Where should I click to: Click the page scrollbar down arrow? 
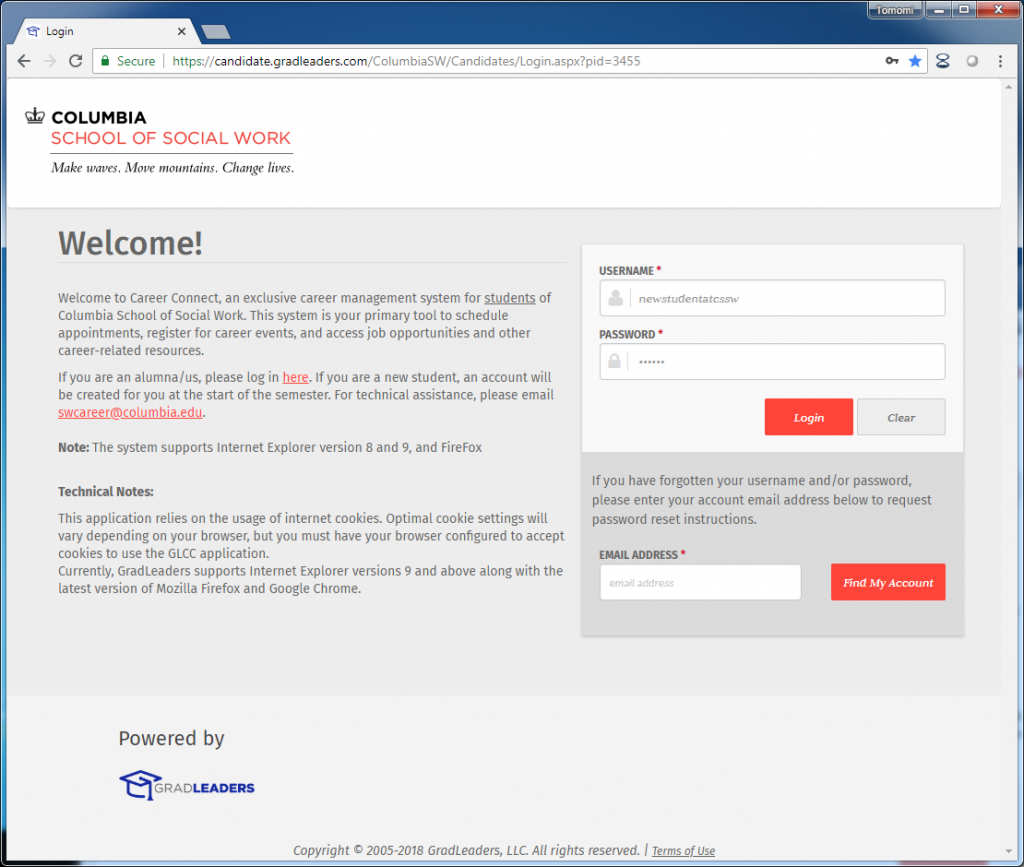1008,851
